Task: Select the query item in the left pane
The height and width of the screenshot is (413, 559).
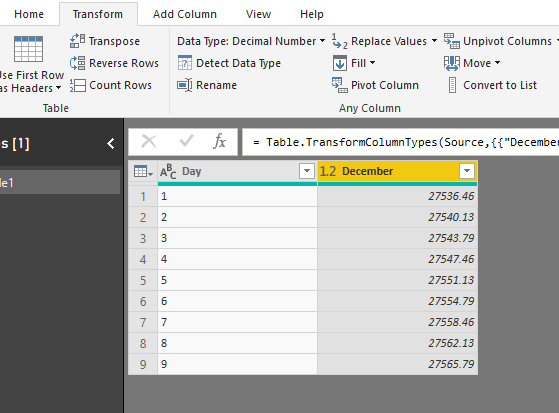Action: [60, 182]
